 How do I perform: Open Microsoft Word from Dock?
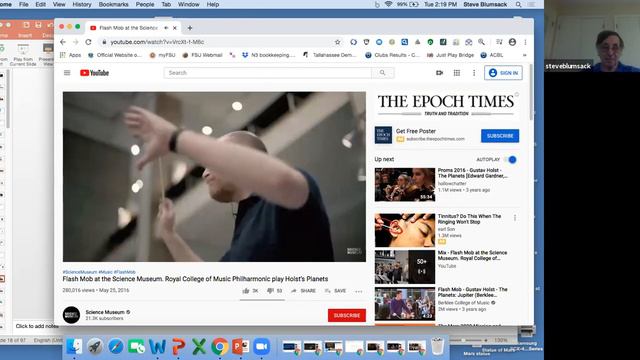coord(158,347)
